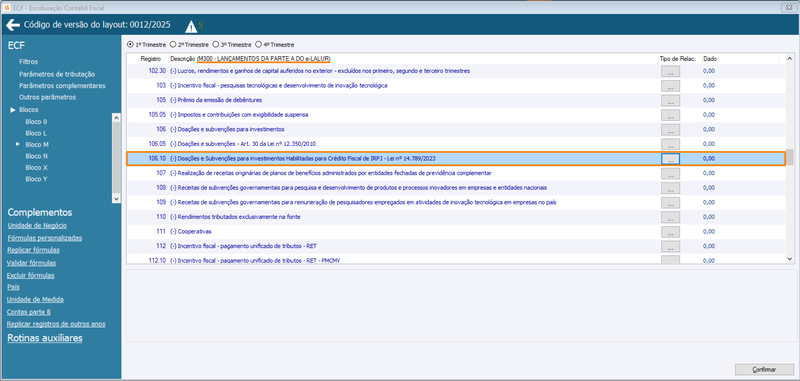The image size is (800, 381).
Task: Open the '...' button for row 107
Action: coord(670,173)
